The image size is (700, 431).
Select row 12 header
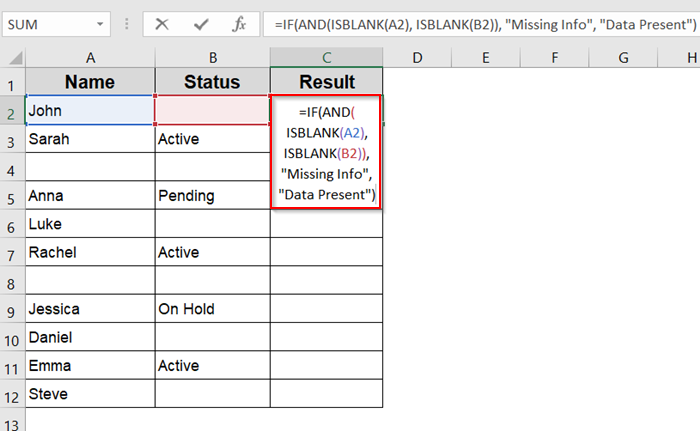(x=12, y=394)
